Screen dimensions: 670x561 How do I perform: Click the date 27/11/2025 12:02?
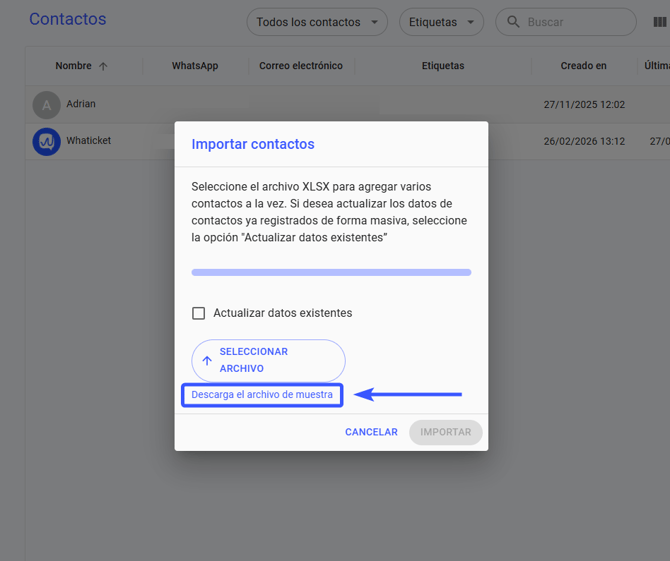click(x=584, y=105)
